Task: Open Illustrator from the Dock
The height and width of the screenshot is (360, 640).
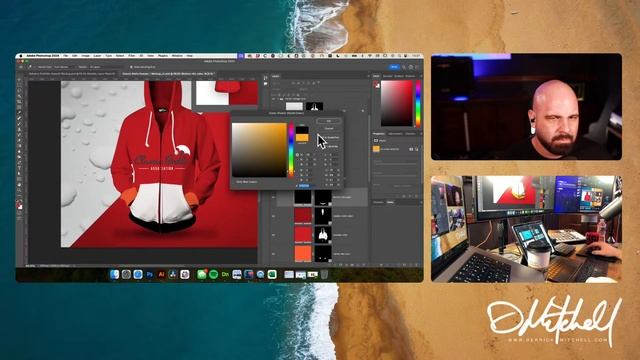Action: pos(161,275)
